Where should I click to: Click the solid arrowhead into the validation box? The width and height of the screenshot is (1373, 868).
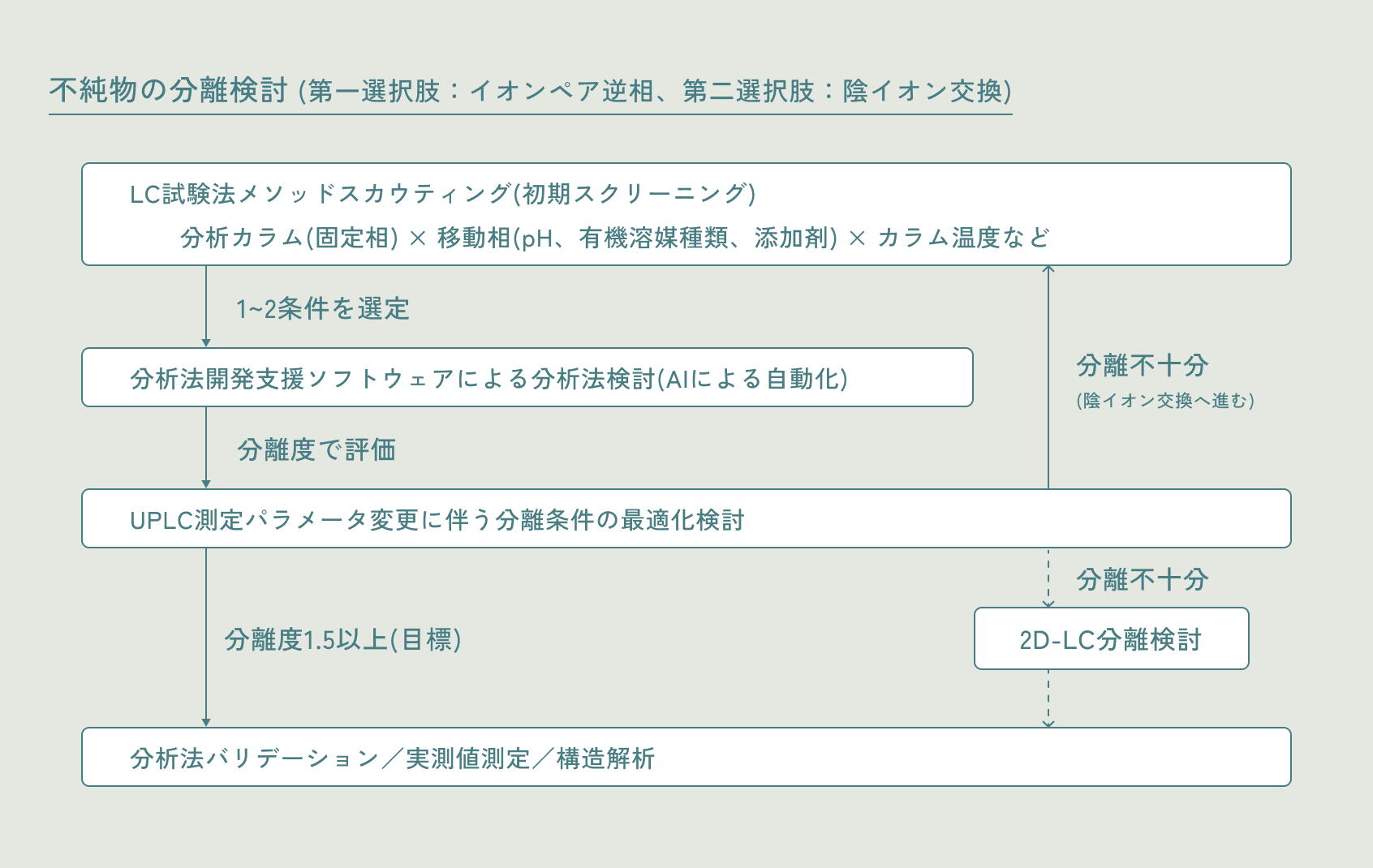(x=206, y=723)
